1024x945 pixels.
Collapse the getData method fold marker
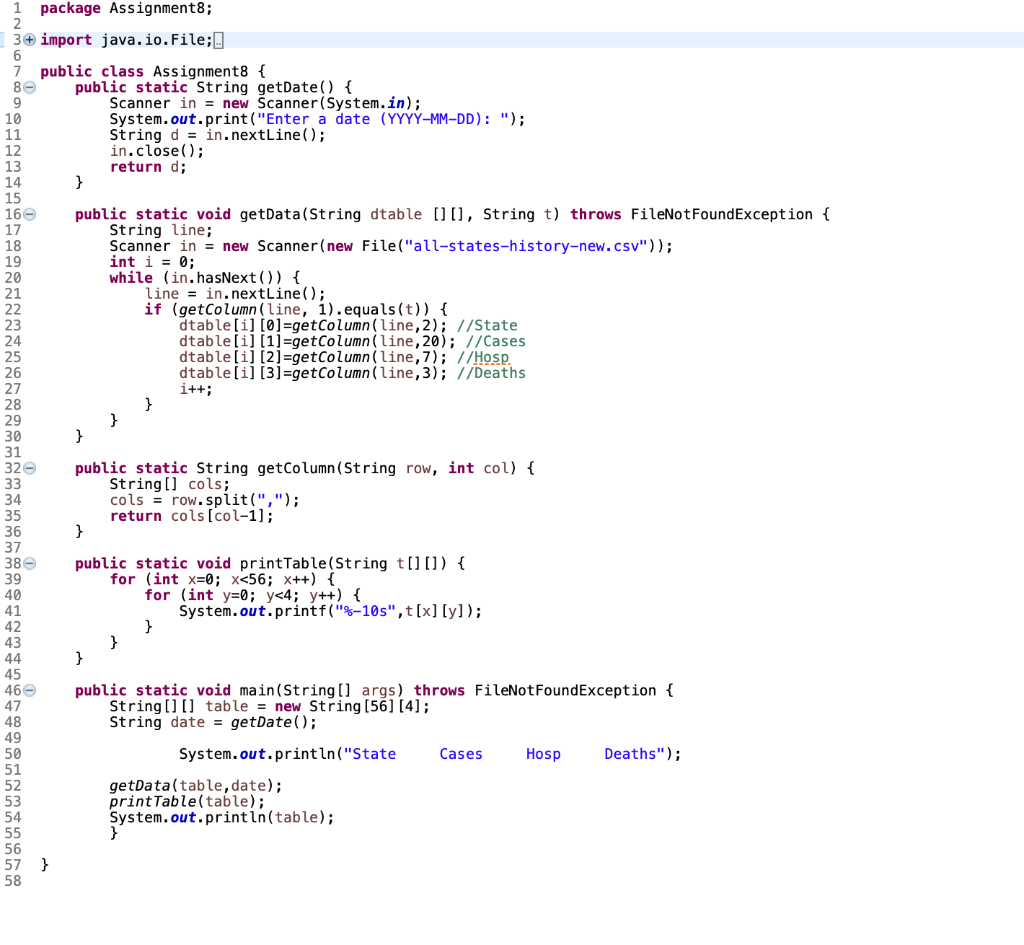[29, 214]
